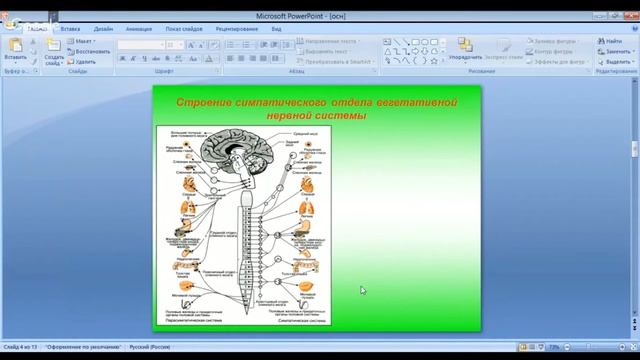This screenshot has height=360, width=640.
Task: Toggle Underline formatting
Action: (x=144, y=59)
